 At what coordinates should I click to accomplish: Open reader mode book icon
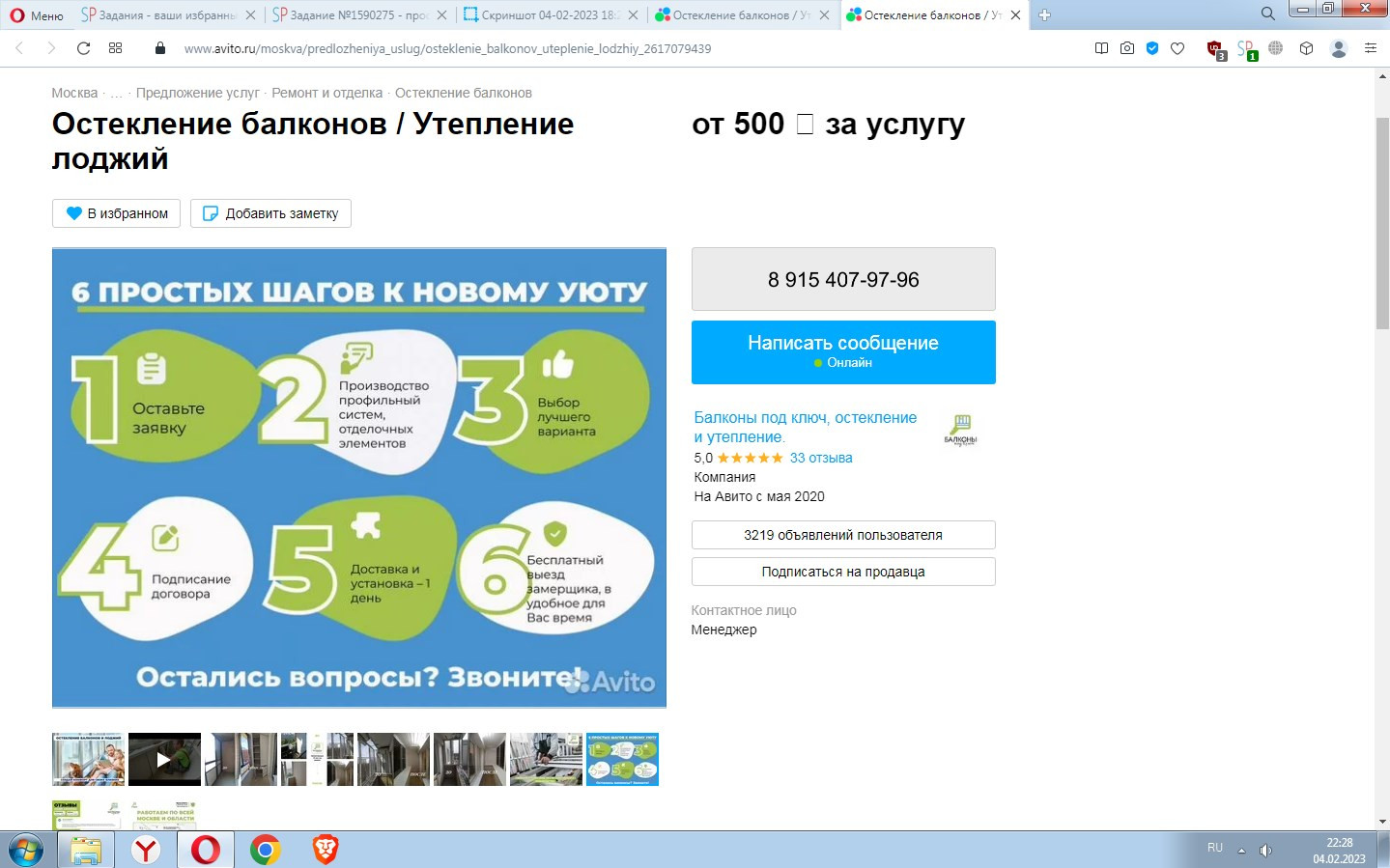click(x=1101, y=48)
